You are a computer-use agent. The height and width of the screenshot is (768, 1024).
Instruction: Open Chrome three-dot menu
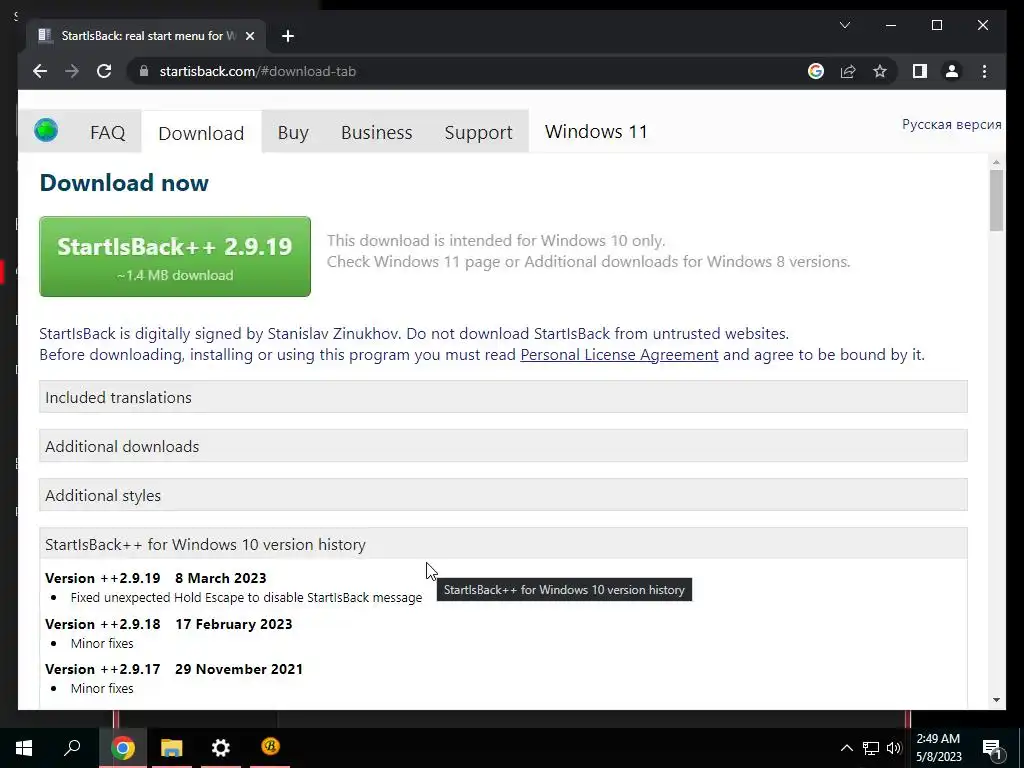[x=984, y=71]
